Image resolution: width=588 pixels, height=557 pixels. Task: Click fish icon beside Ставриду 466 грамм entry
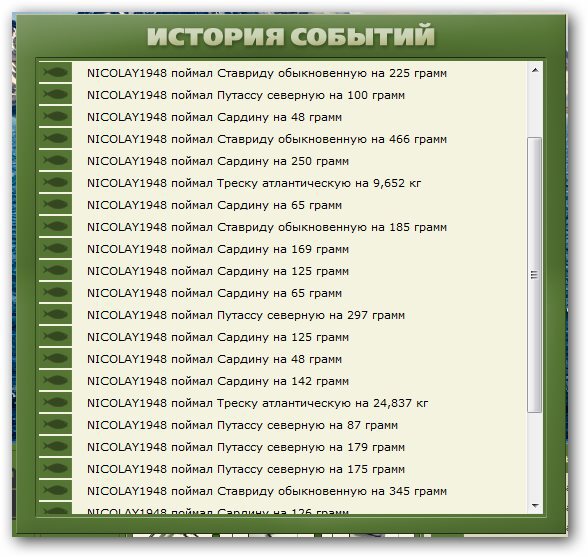pyautogui.click(x=56, y=138)
